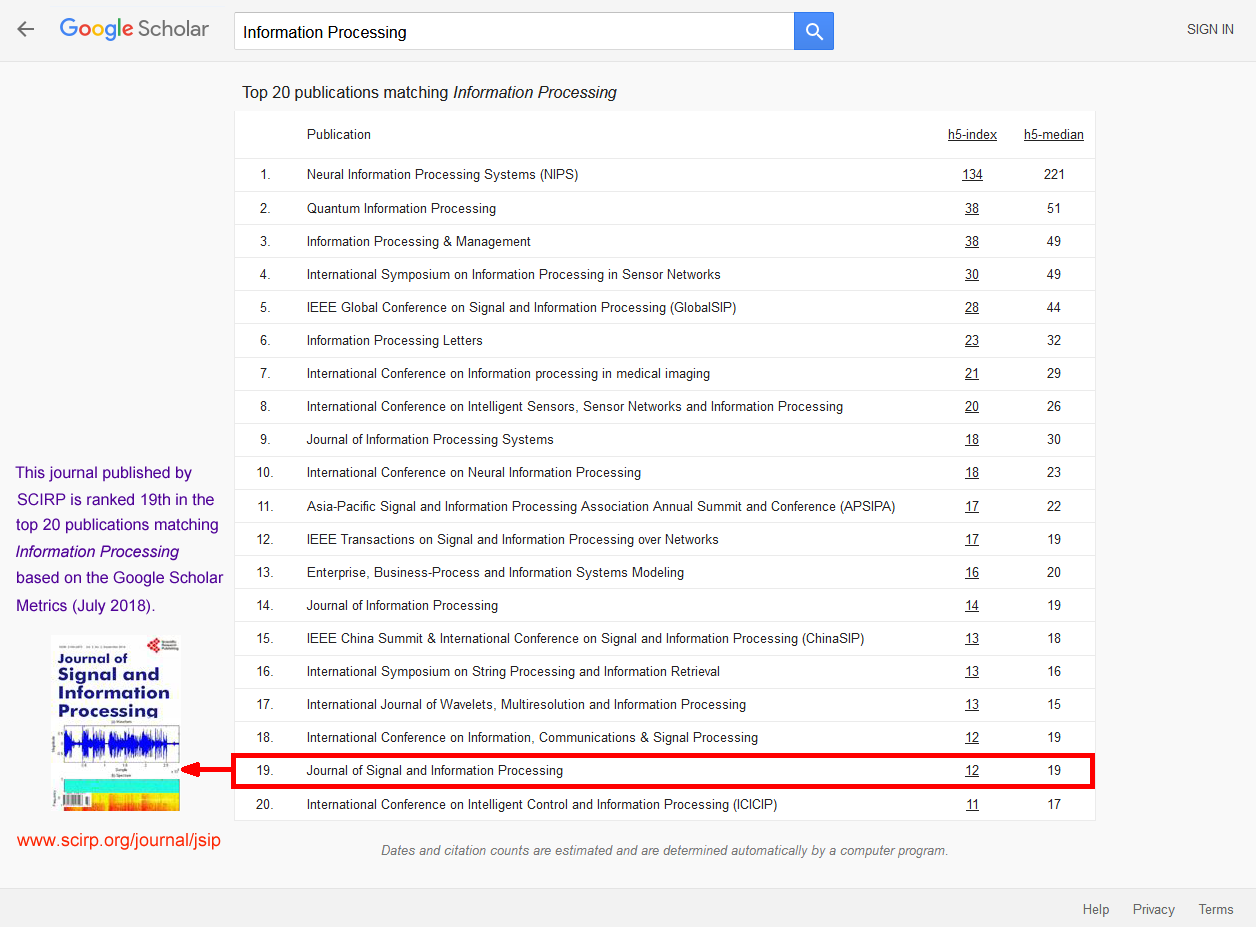
Task: Open h5-index 18 for Journal of Information Processing Systems
Action: 972,440
